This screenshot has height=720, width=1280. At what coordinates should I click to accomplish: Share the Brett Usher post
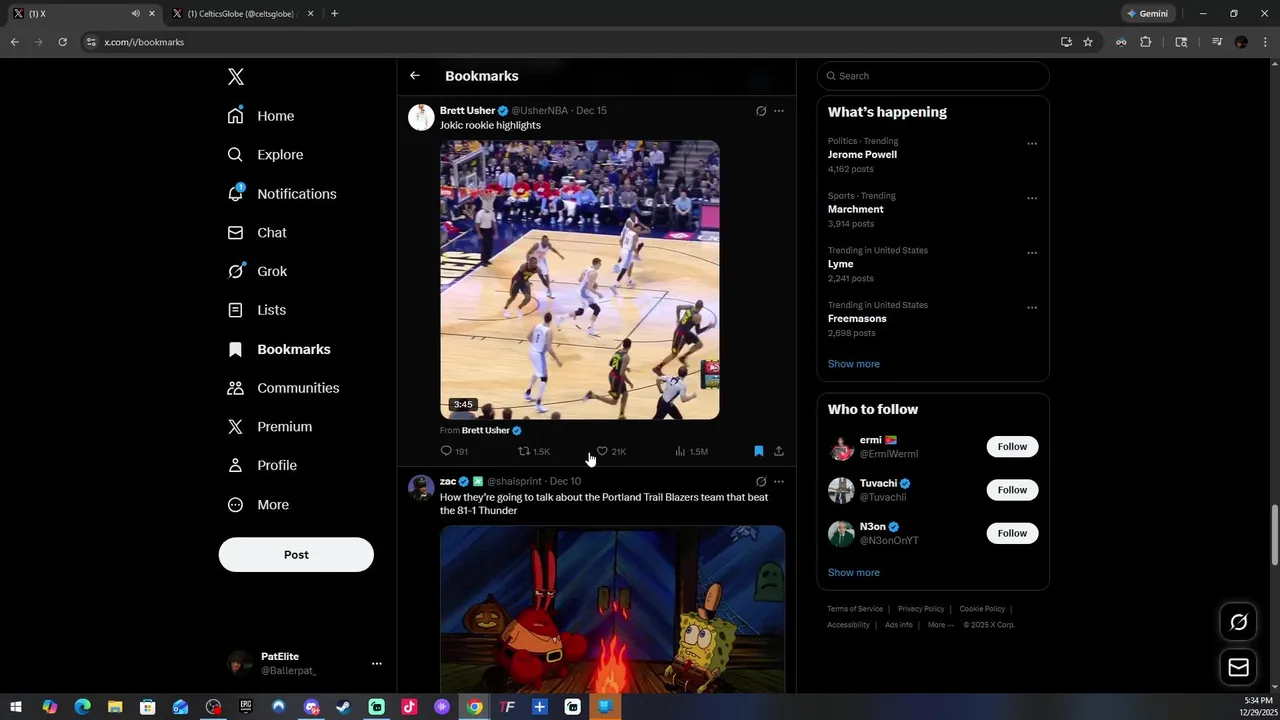[x=779, y=451]
